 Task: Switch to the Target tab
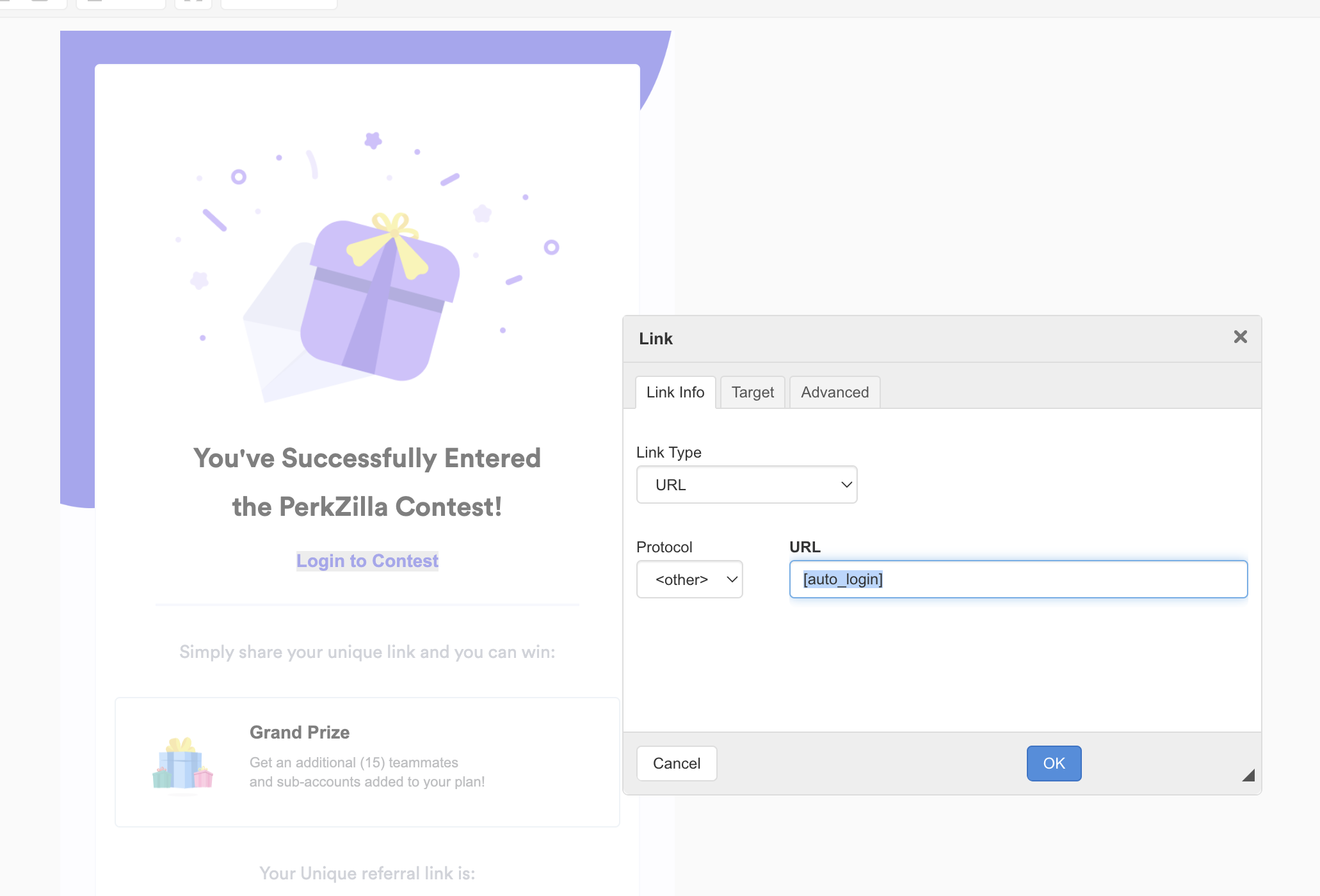click(752, 392)
